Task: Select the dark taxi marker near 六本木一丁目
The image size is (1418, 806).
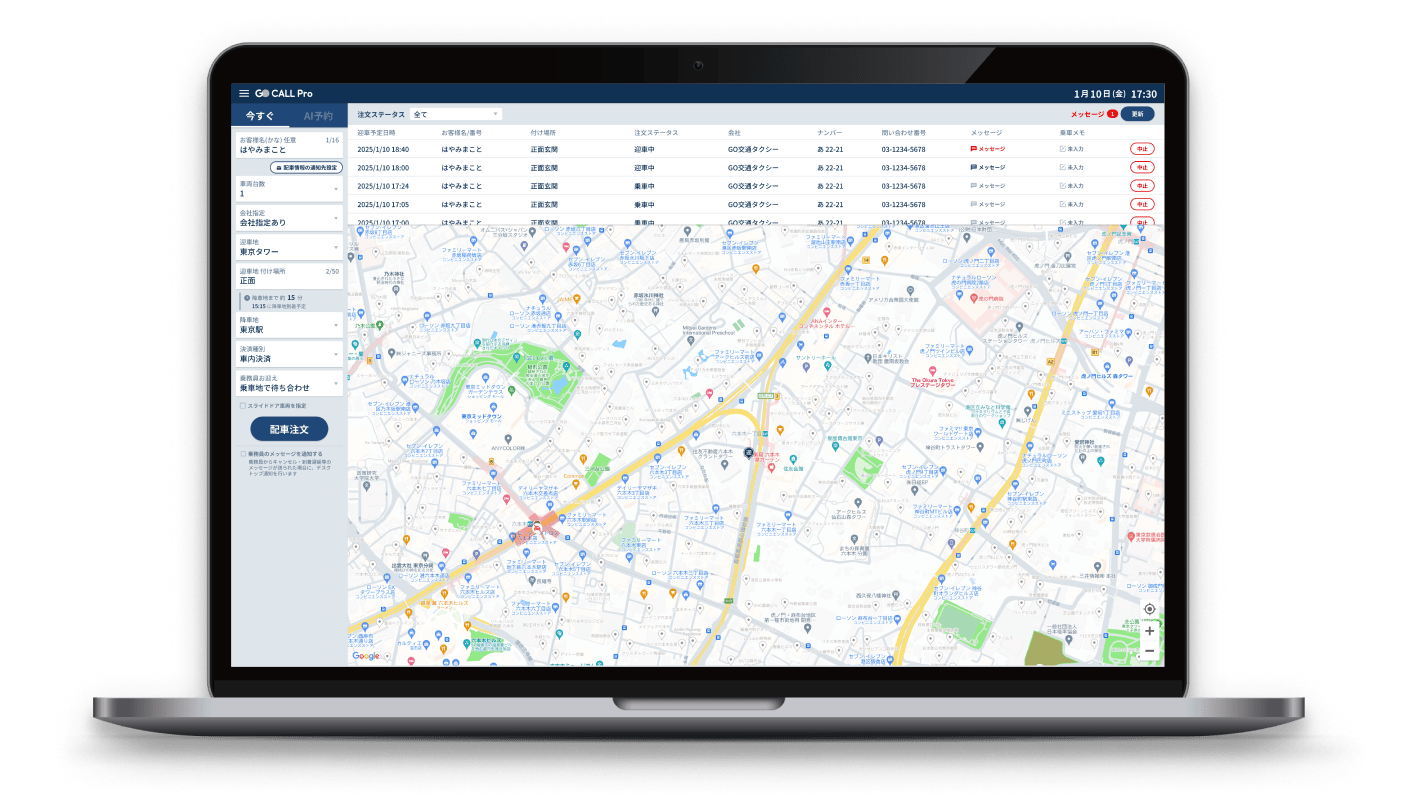Action: [x=748, y=453]
